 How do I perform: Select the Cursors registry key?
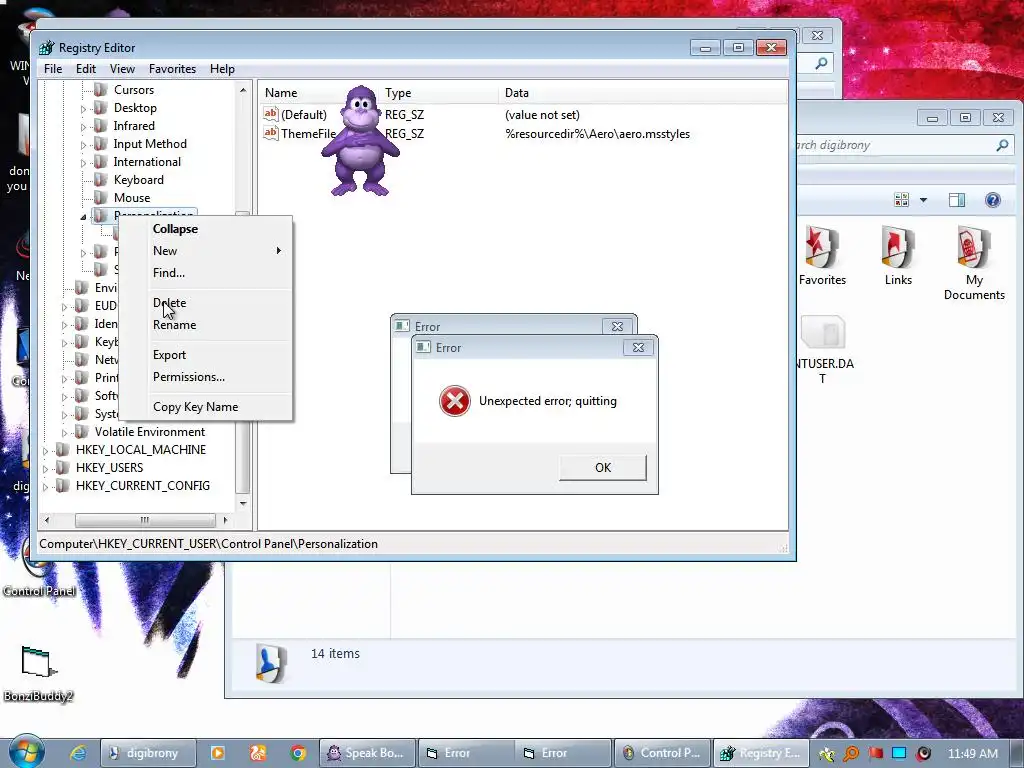click(x=134, y=90)
